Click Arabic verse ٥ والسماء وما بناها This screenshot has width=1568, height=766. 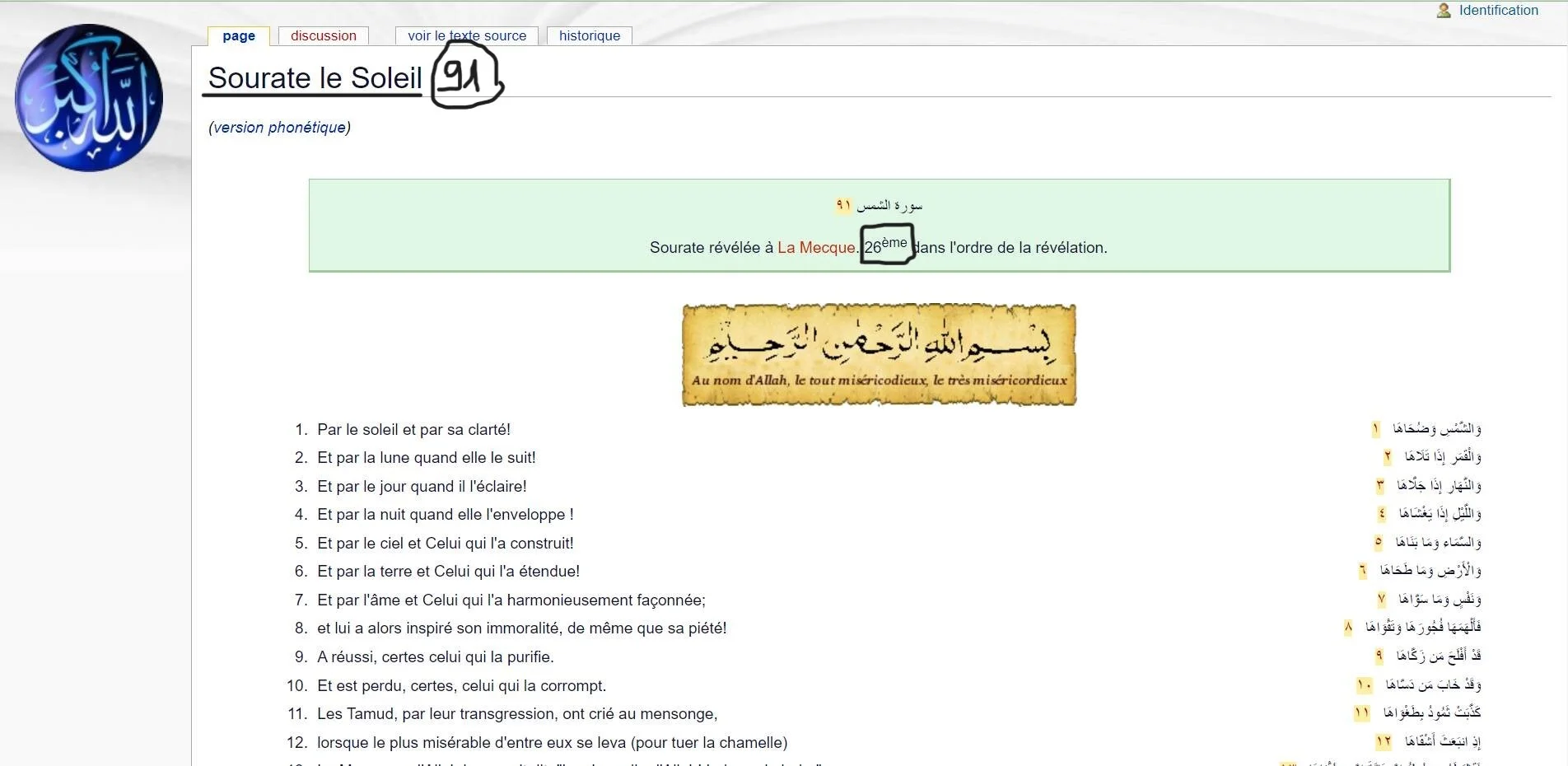[x=1438, y=543]
